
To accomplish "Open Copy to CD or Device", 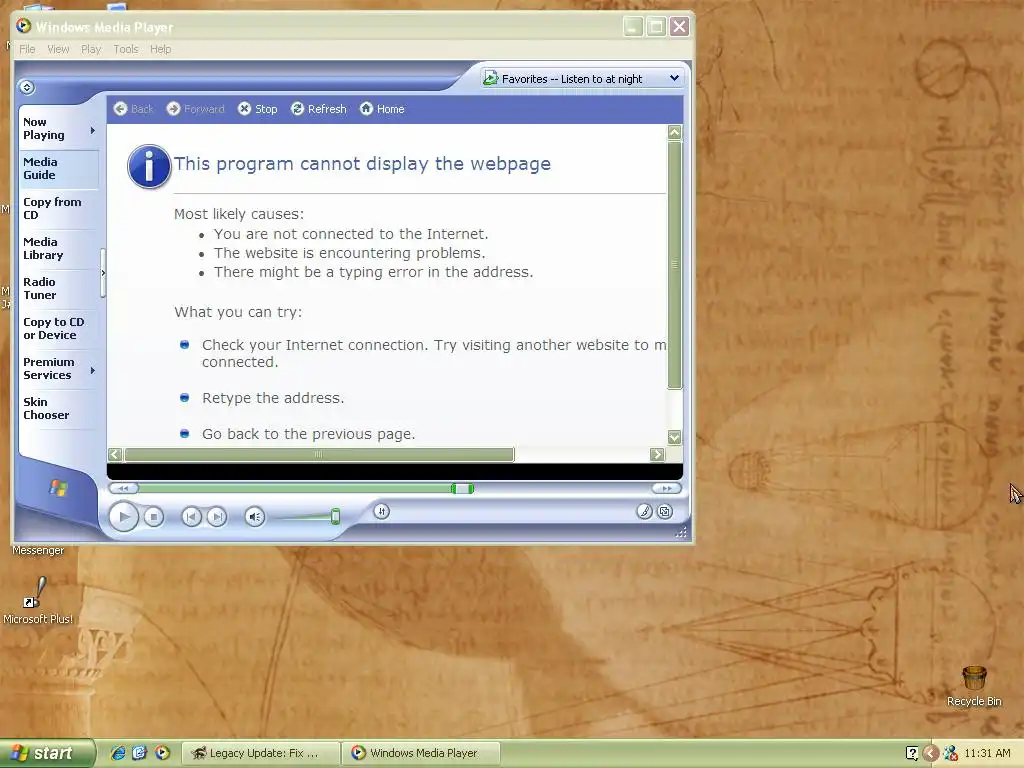I will pos(59,328).
